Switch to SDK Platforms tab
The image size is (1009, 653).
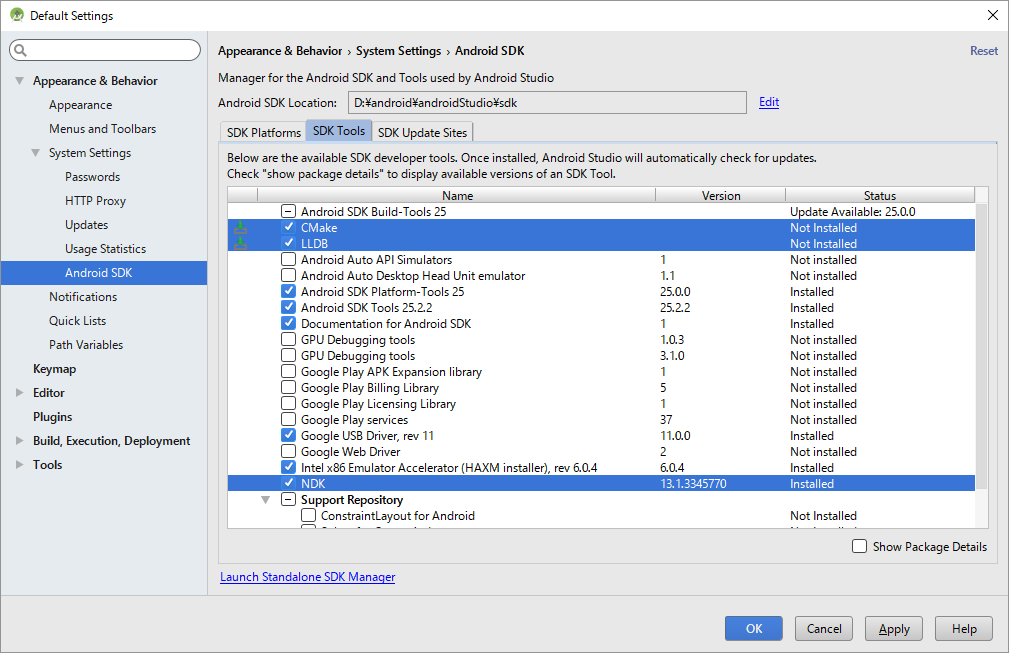click(x=263, y=132)
